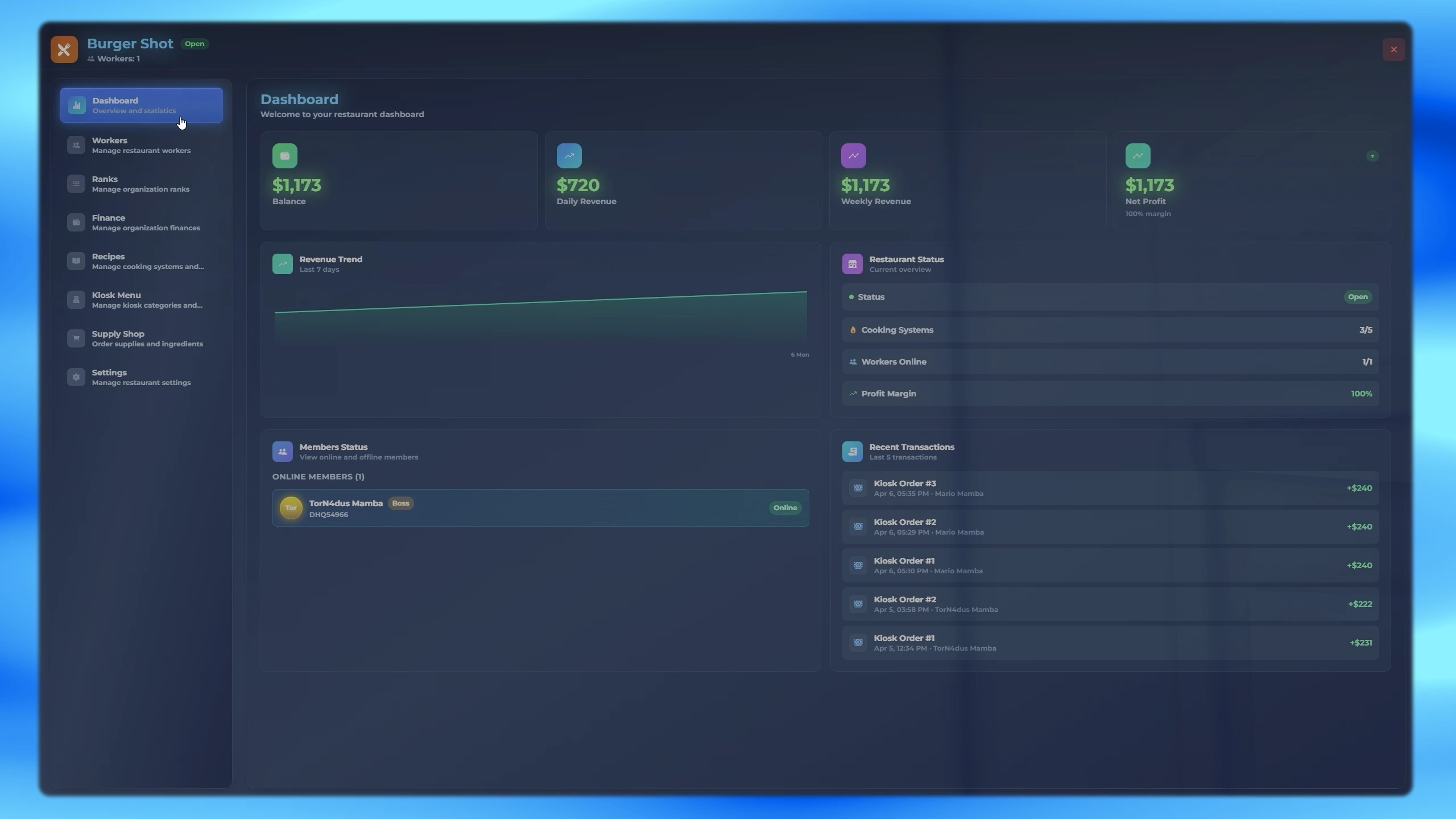Open the Recipes page
Viewport: 1456px width, 819px height.
coord(142,261)
